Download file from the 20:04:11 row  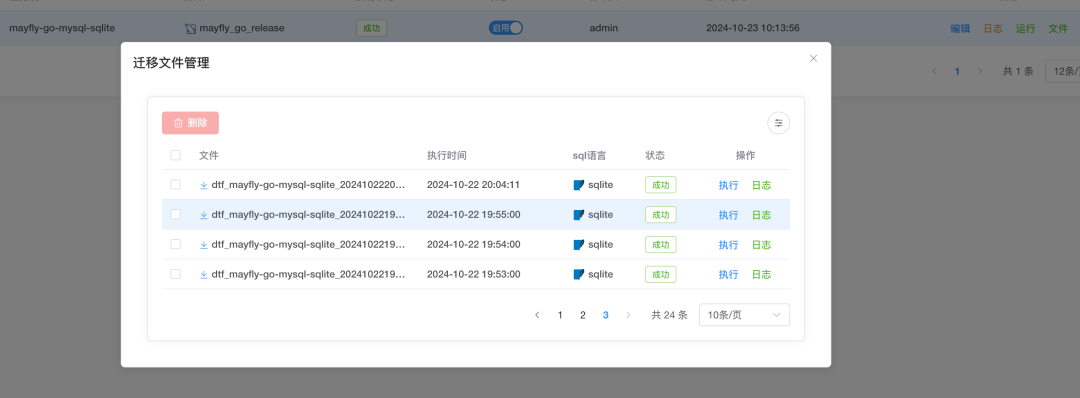point(204,185)
